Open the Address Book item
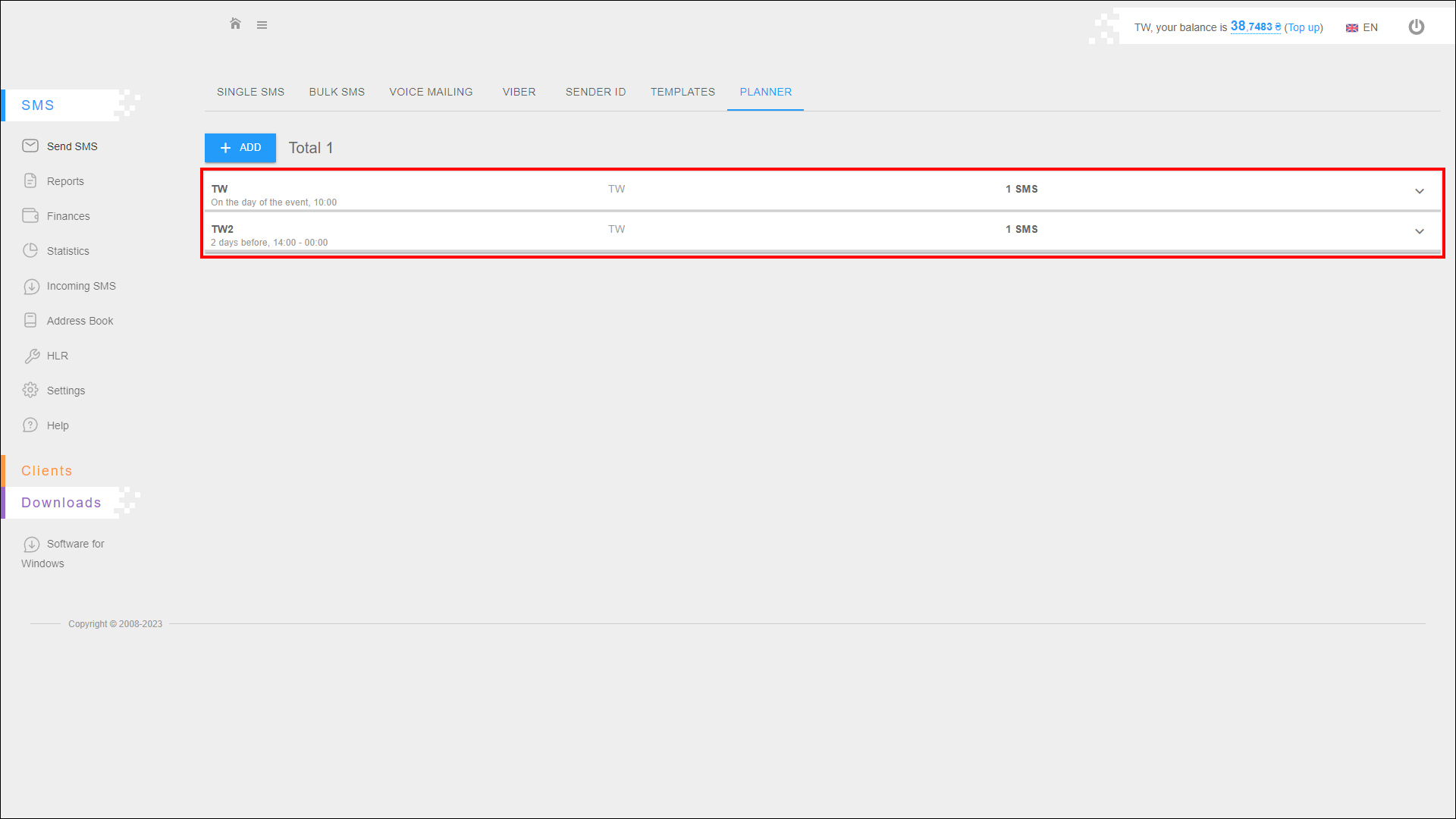The image size is (1456, 819). pos(79,321)
